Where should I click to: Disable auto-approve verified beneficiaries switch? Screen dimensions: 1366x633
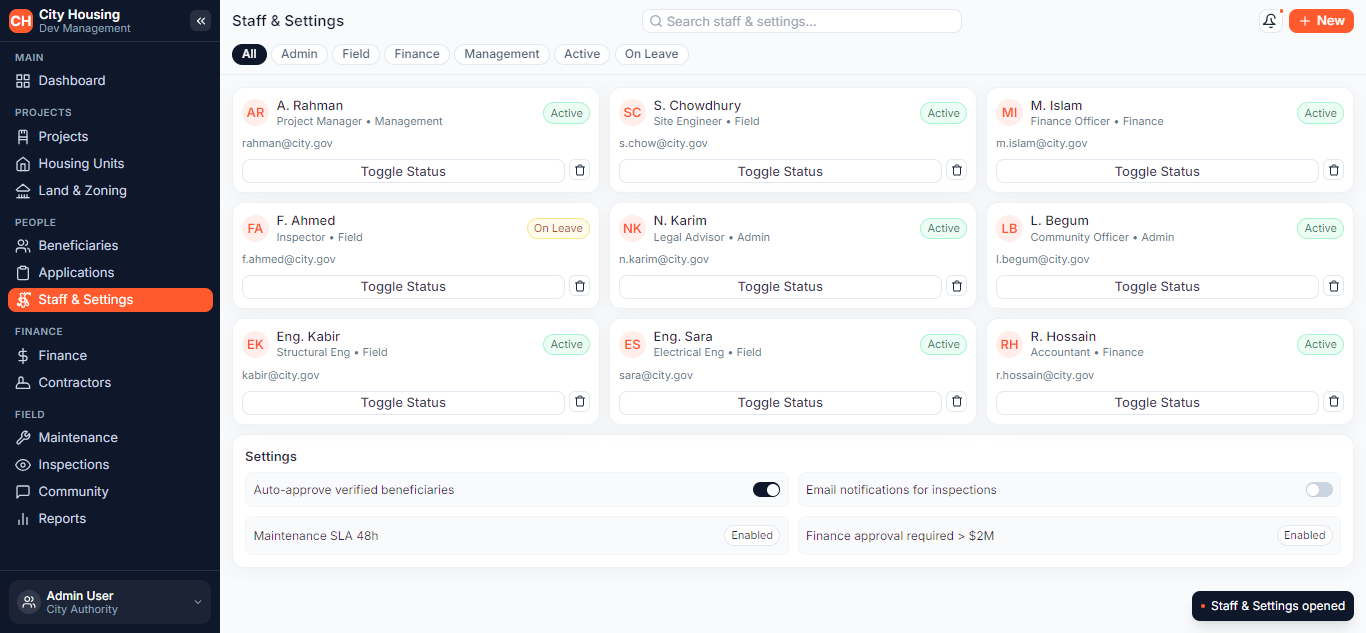coord(766,490)
